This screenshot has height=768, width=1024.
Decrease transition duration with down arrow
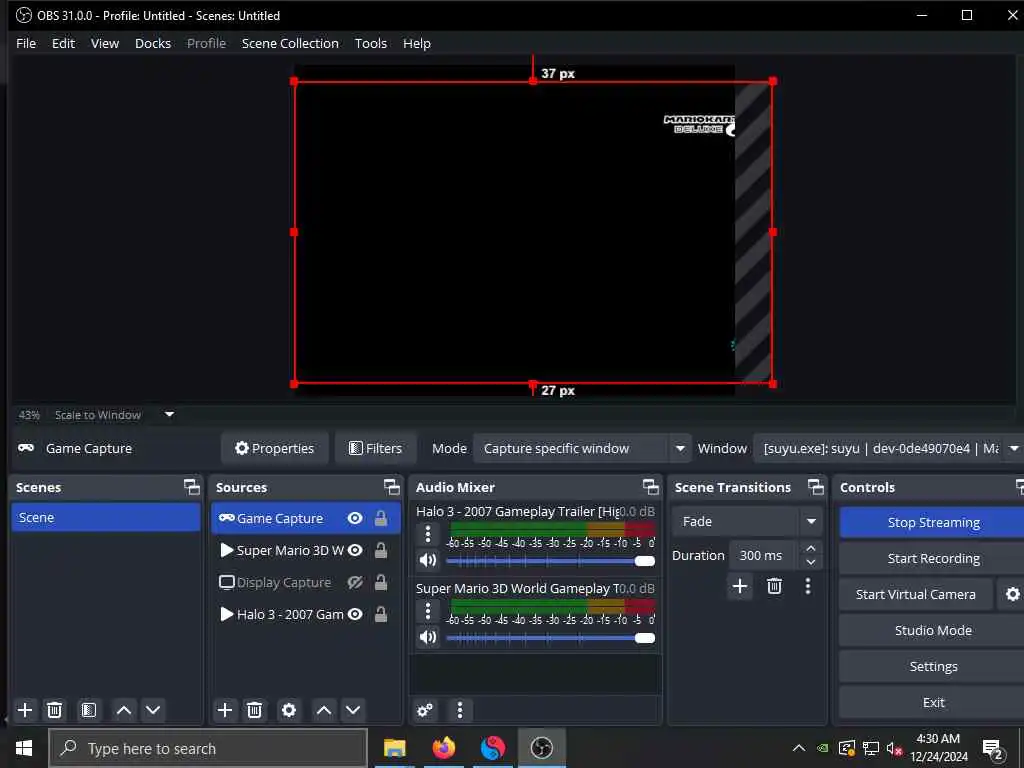(x=810, y=562)
